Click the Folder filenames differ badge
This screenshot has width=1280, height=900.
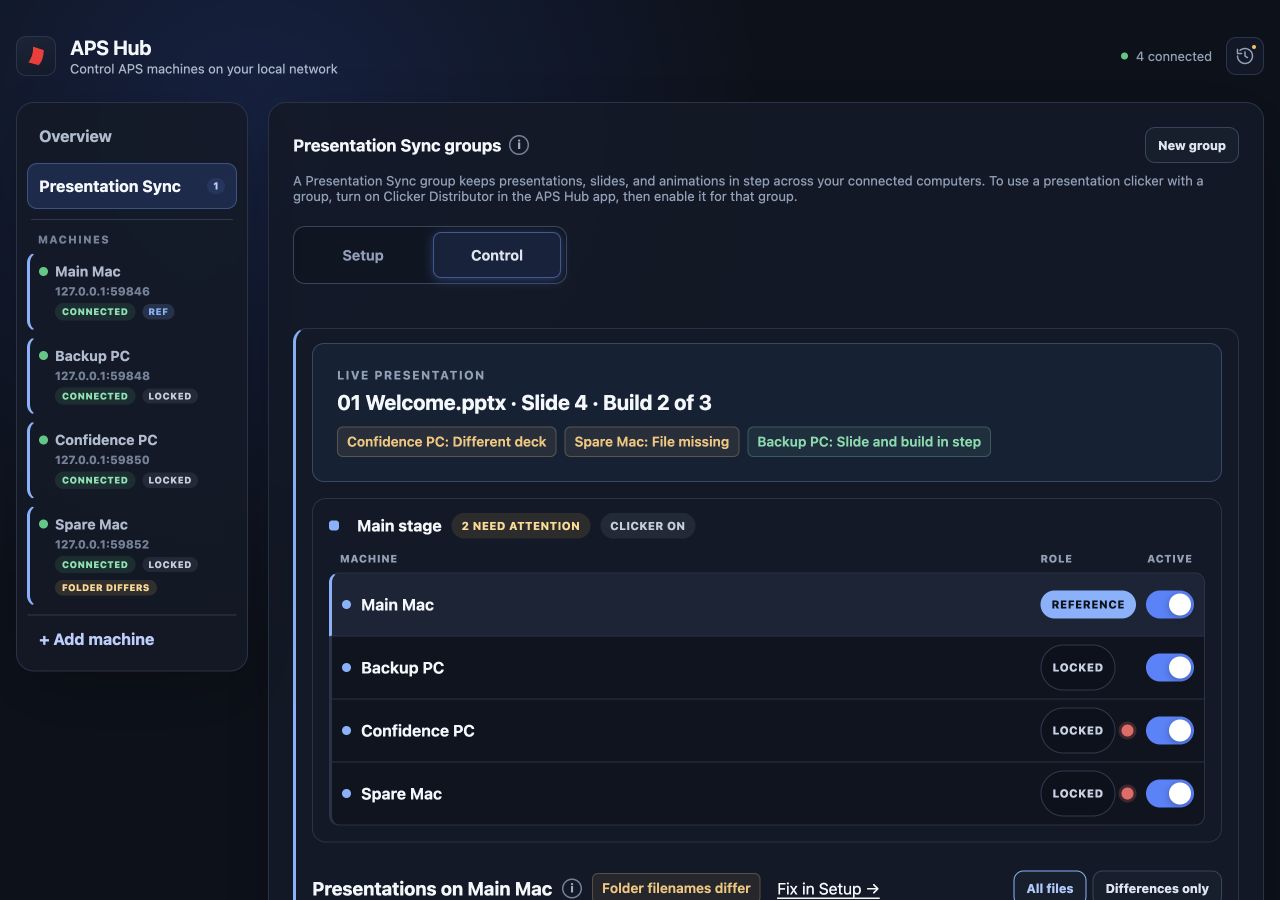[676, 888]
